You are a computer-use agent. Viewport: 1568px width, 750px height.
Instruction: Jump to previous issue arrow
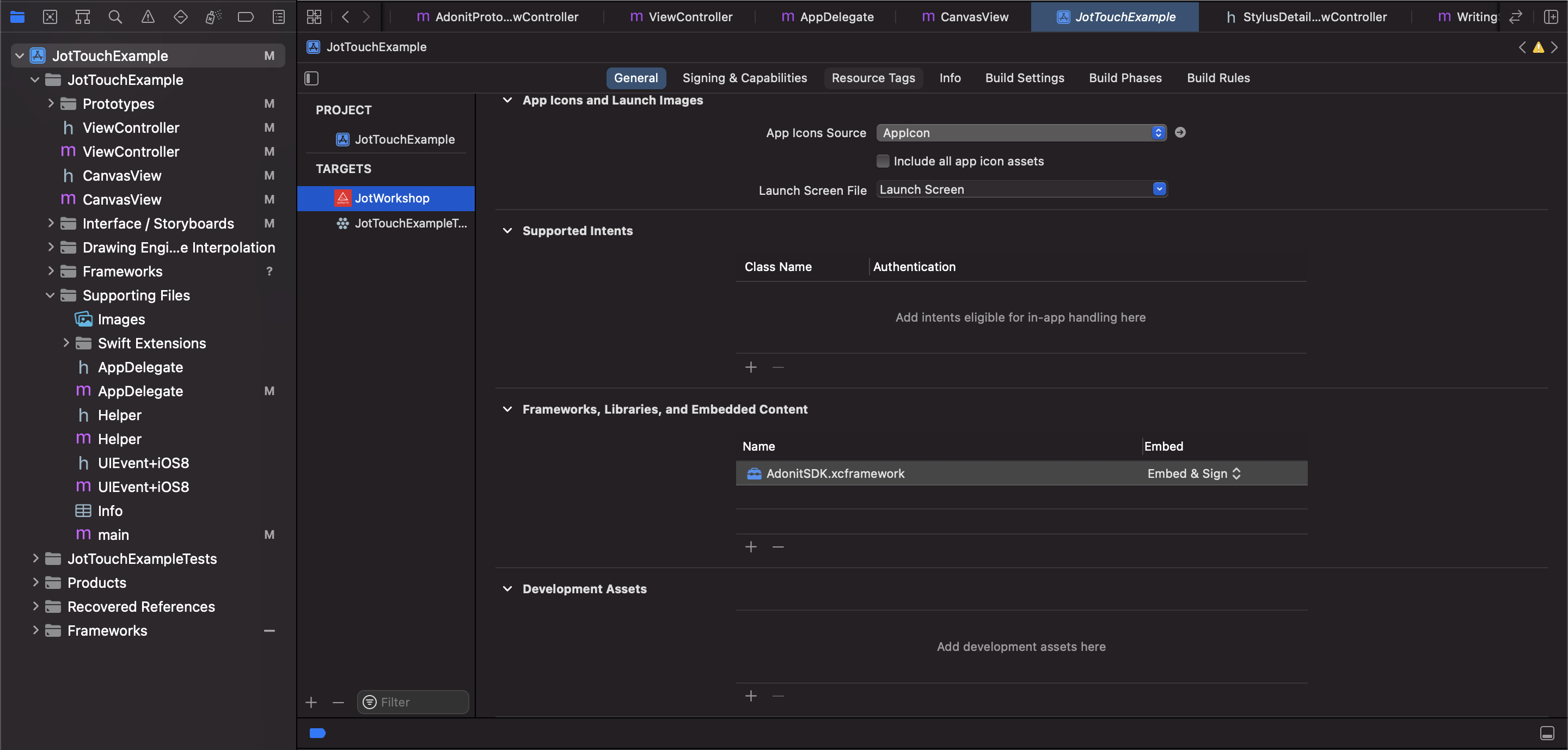[x=1522, y=47]
